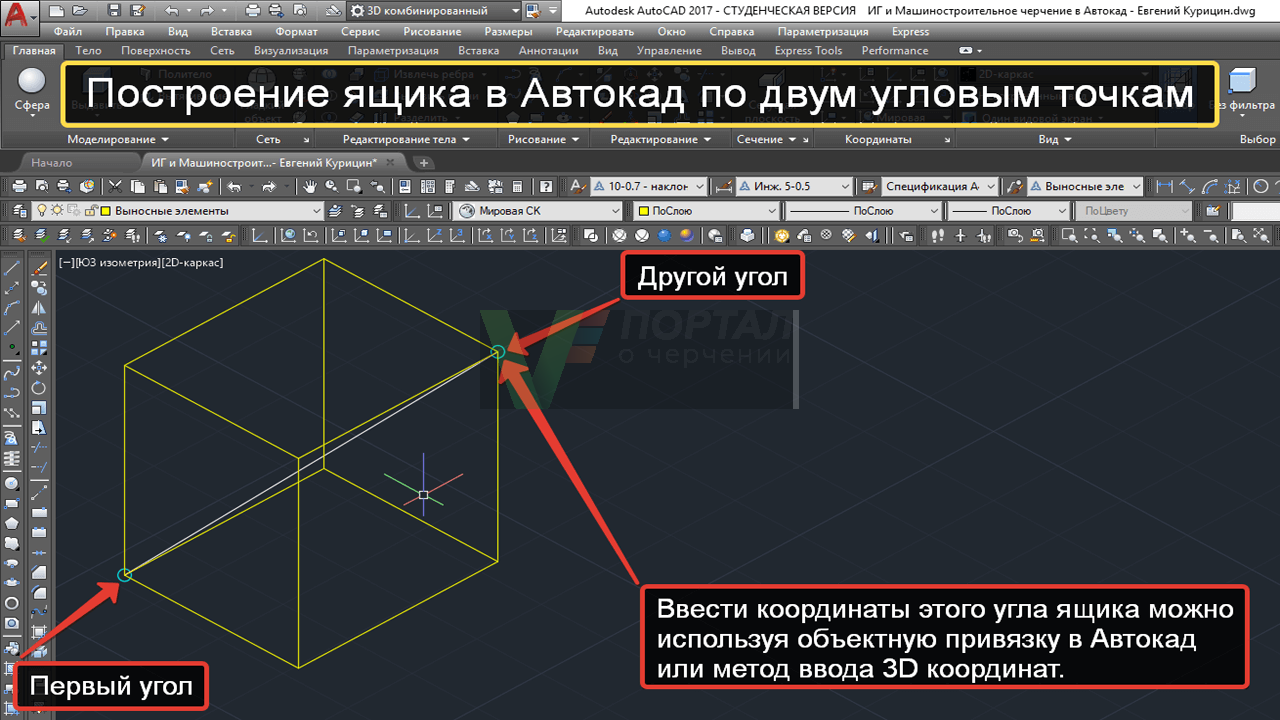This screenshot has width=1280, height=720.
Task: Select the Rotate tool in modify toolbar
Action: tap(40, 388)
